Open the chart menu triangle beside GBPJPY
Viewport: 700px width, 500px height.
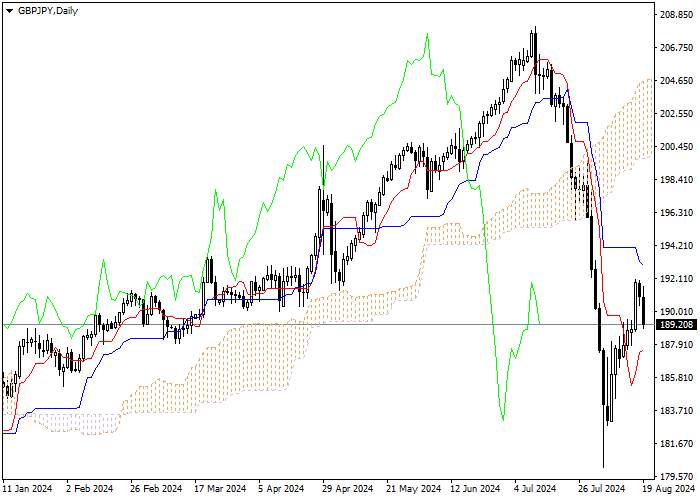9,11
